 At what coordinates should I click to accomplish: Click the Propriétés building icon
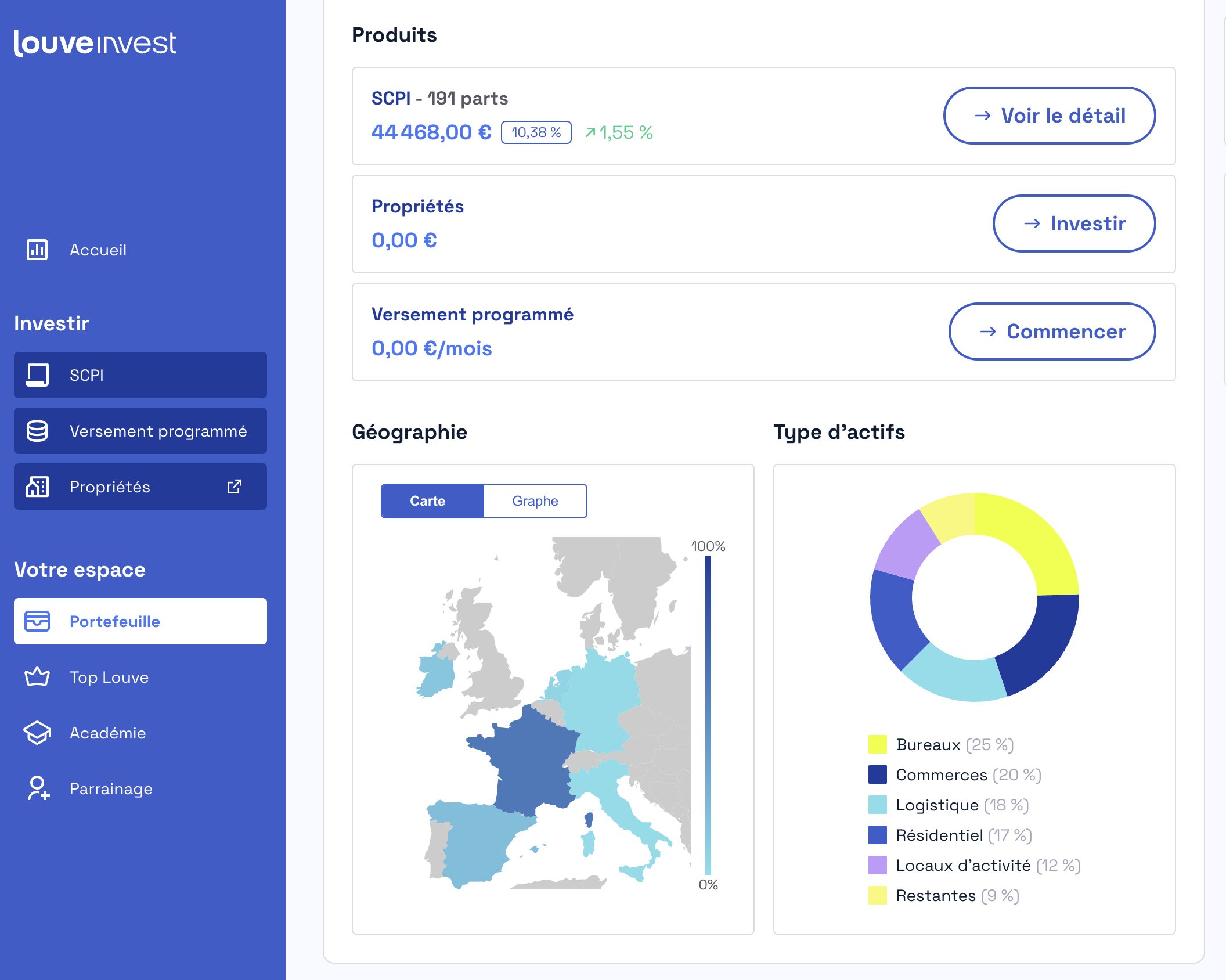pos(37,487)
